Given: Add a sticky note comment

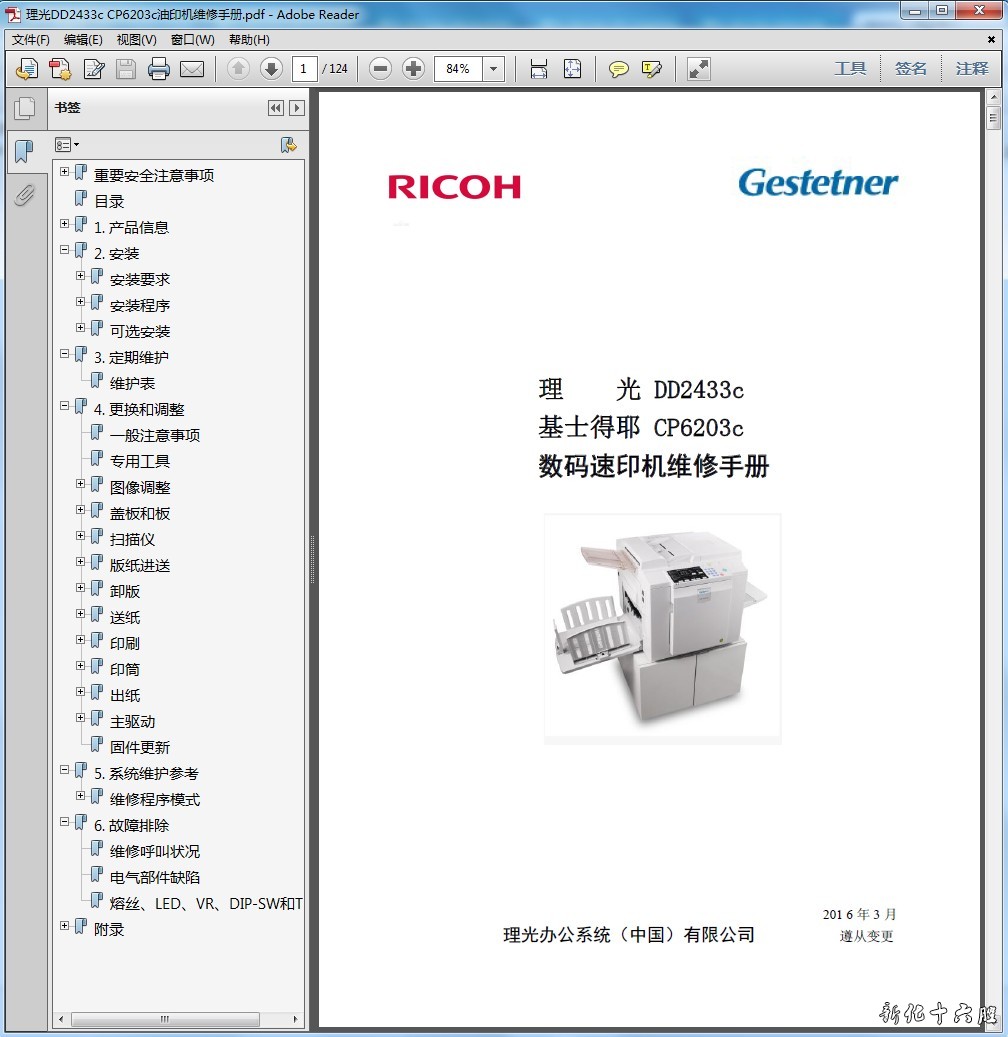Looking at the screenshot, I should [x=619, y=69].
